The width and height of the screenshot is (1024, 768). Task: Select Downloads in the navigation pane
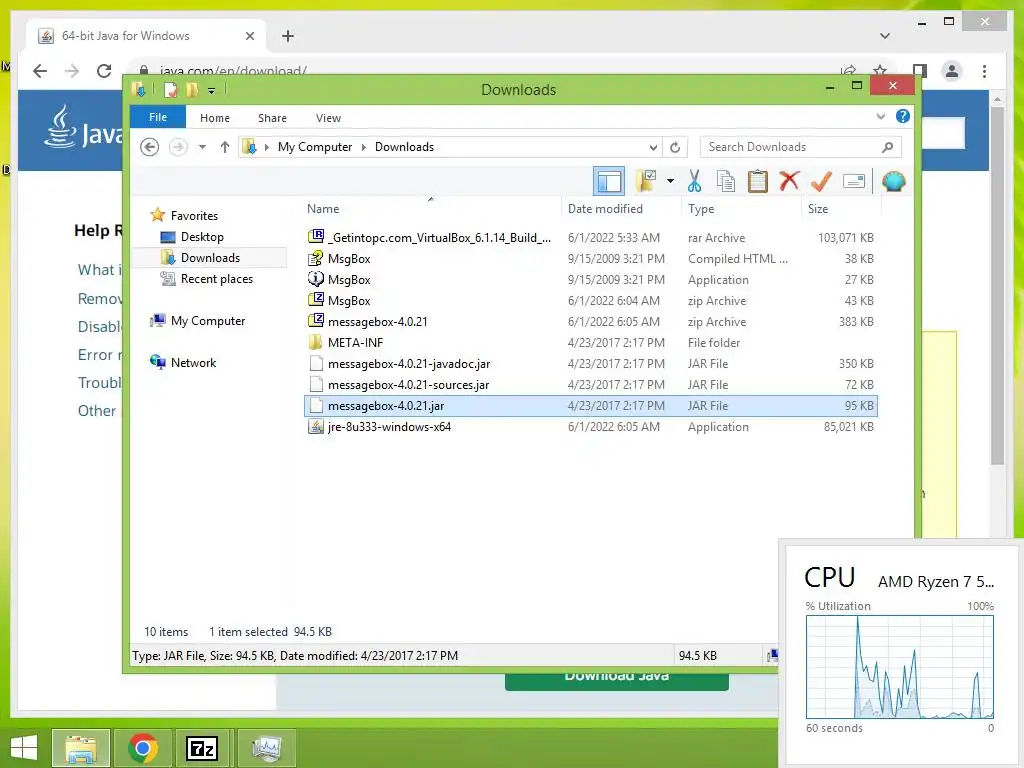pyautogui.click(x=210, y=257)
